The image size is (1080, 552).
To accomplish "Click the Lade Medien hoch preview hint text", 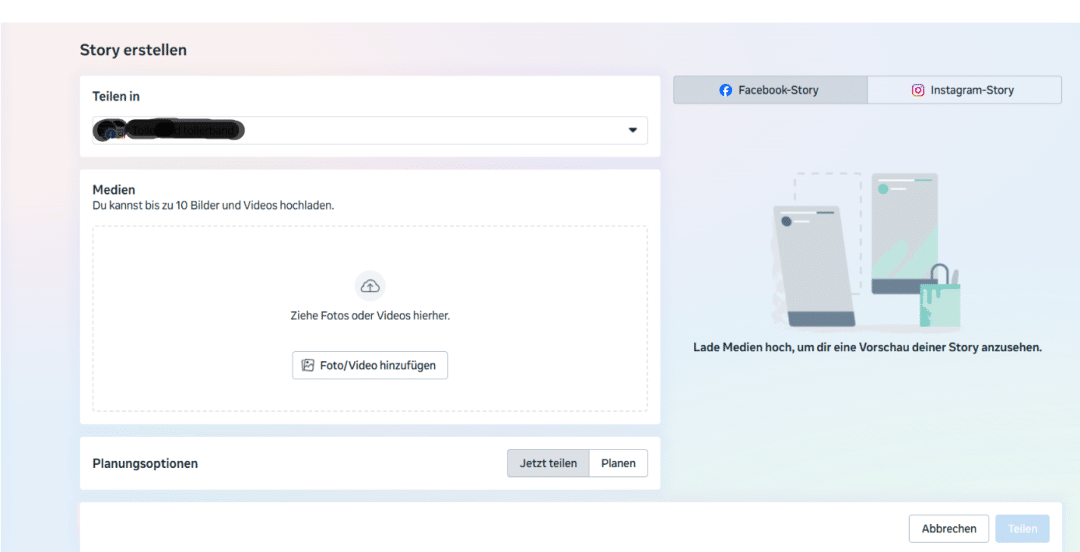I will pyautogui.click(x=867, y=348).
